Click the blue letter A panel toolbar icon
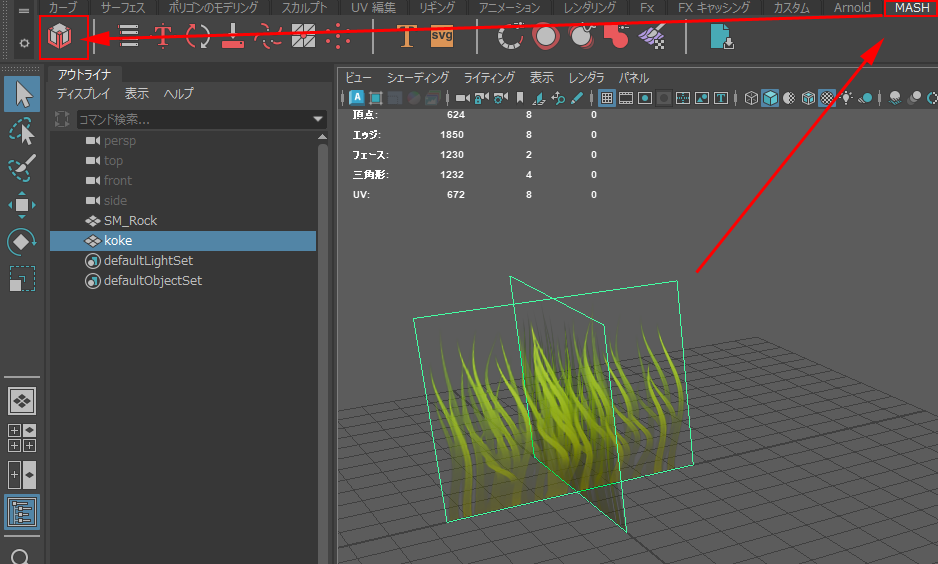Screen dimensions: 938x564 click(x=357, y=97)
